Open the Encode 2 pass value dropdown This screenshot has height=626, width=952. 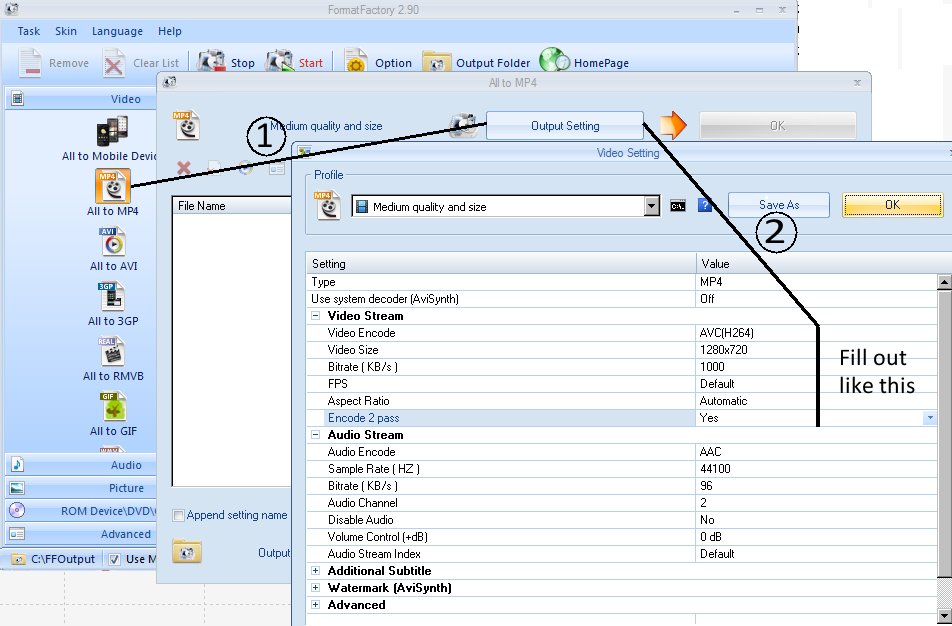pos(930,418)
